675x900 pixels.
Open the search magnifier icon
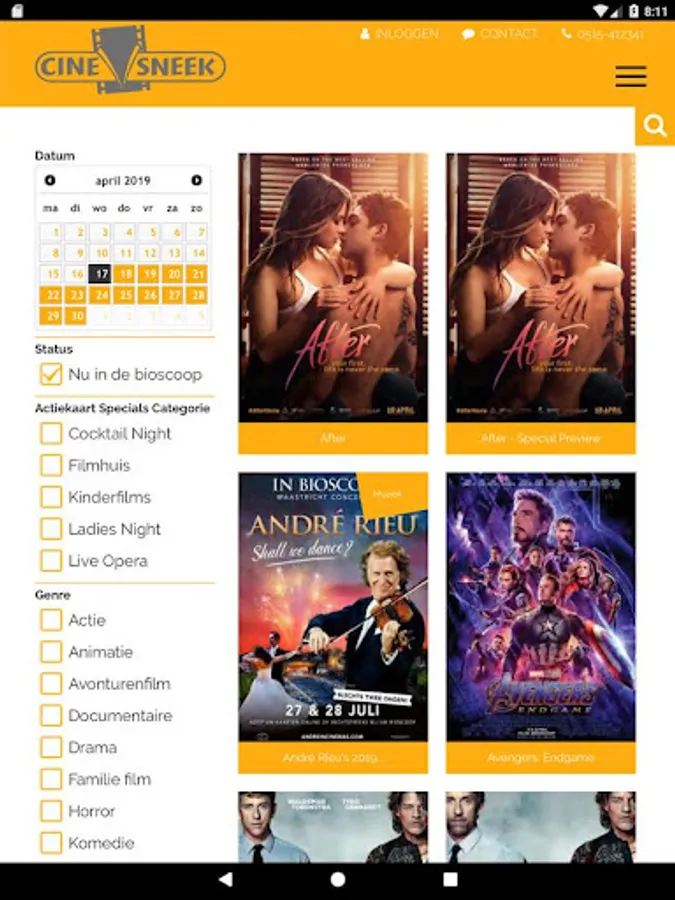[x=655, y=126]
